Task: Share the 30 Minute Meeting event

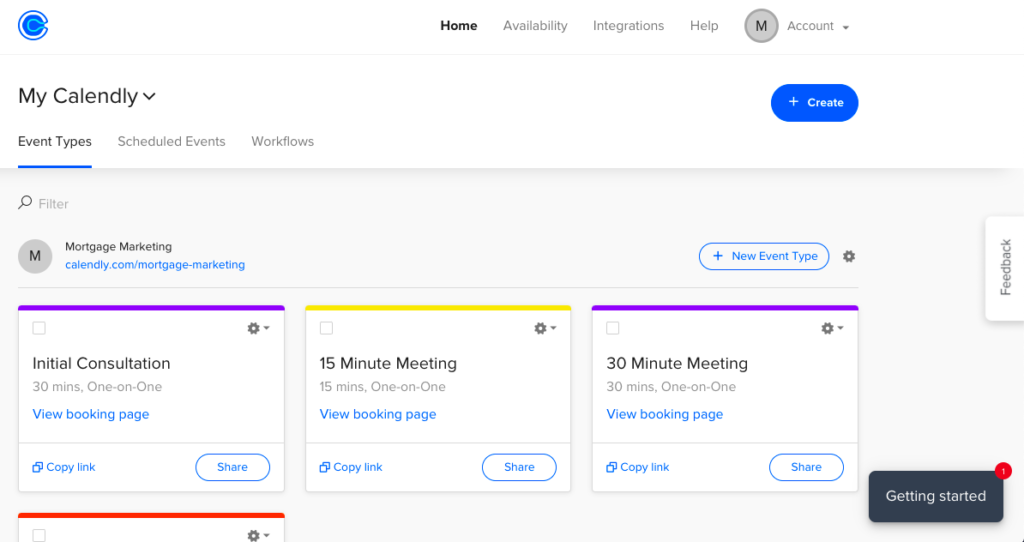Action: (806, 467)
